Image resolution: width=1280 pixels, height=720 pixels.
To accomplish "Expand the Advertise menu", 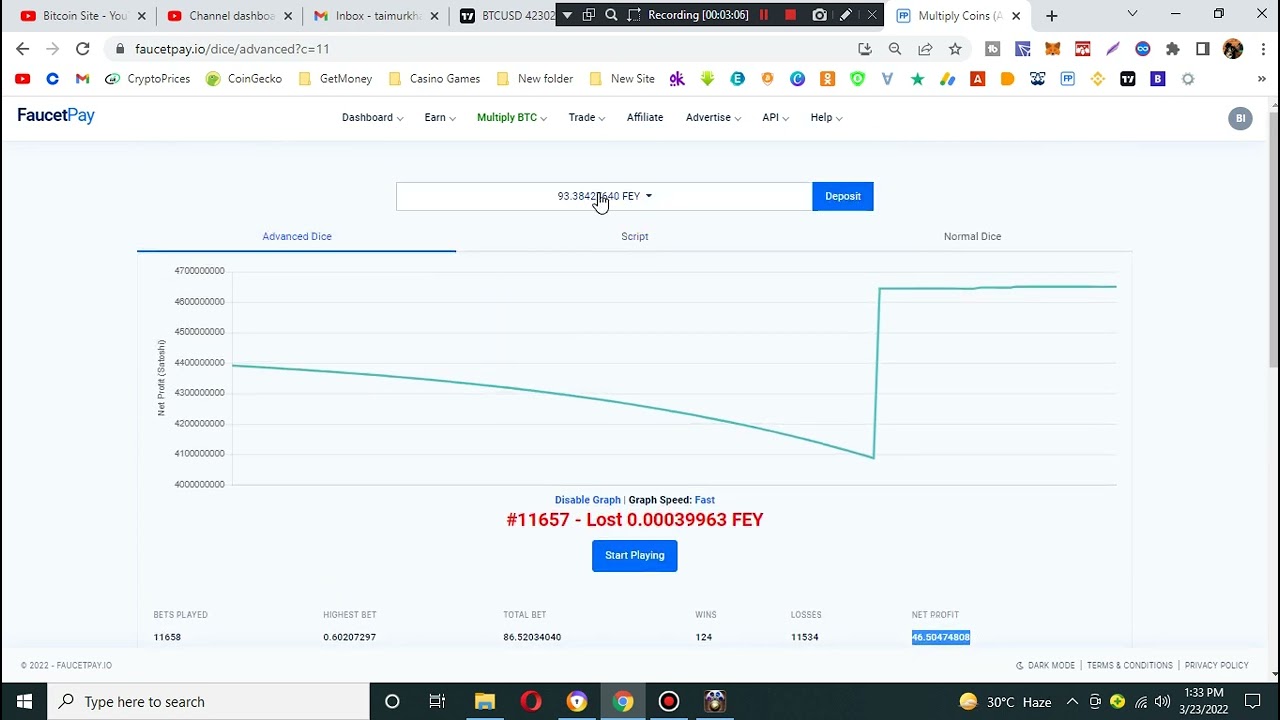I will 713,118.
